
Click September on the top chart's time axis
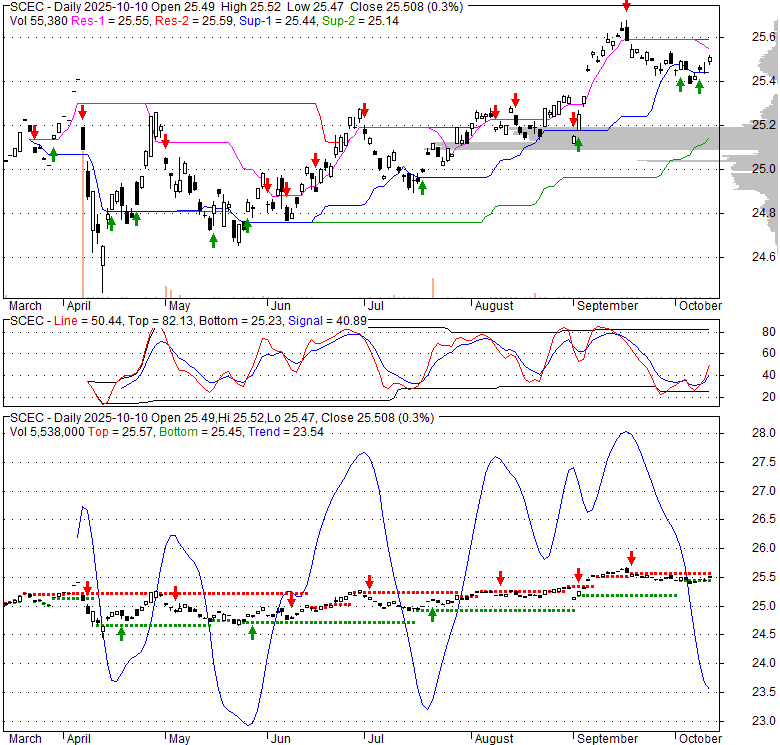[x=607, y=305]
